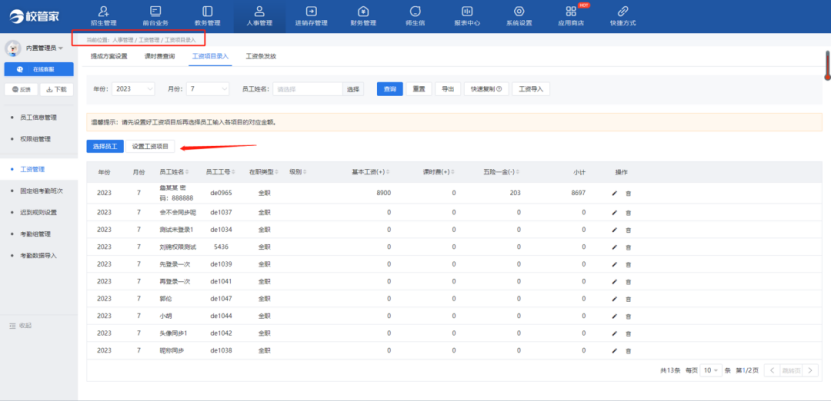Open the per-page count dropdown showing 10
The width and height of the screenshot is (831, 402).
point(709,370)
